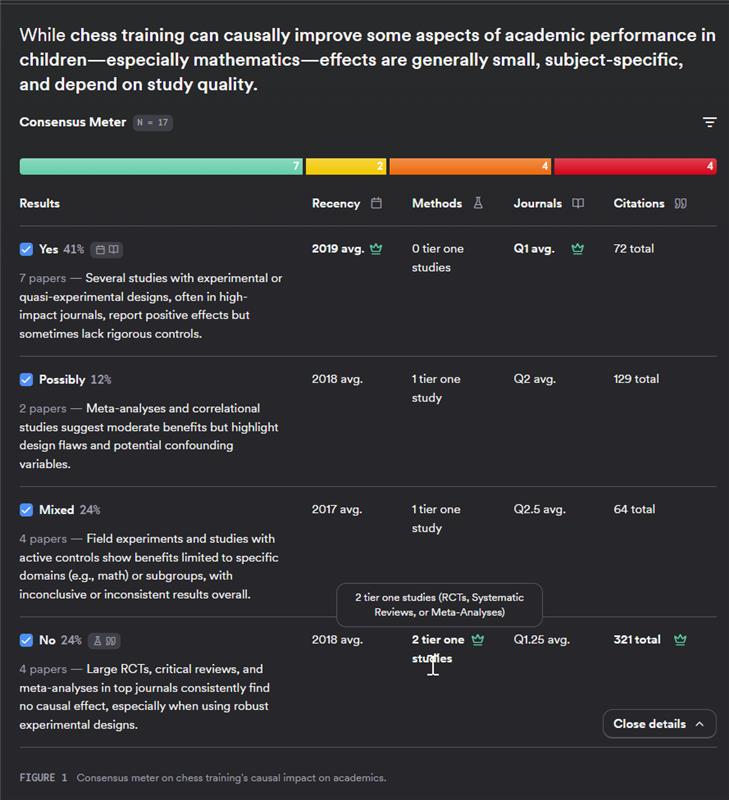Select the red No segment of the meter
729x800 pixels.
(x=635, y=166)
